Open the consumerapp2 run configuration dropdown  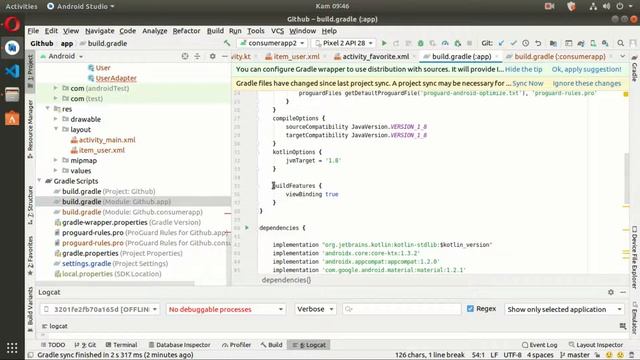(272, 43)
